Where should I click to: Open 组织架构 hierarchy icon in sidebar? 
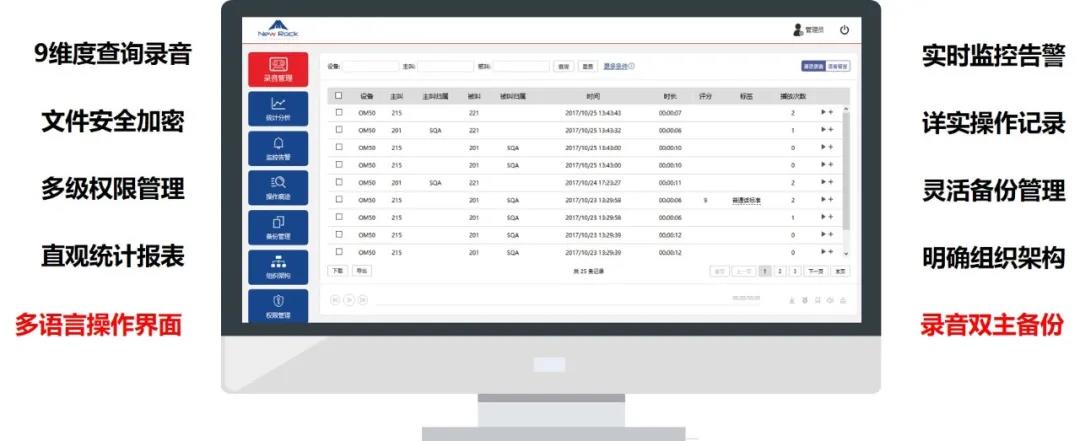point(277,267)
